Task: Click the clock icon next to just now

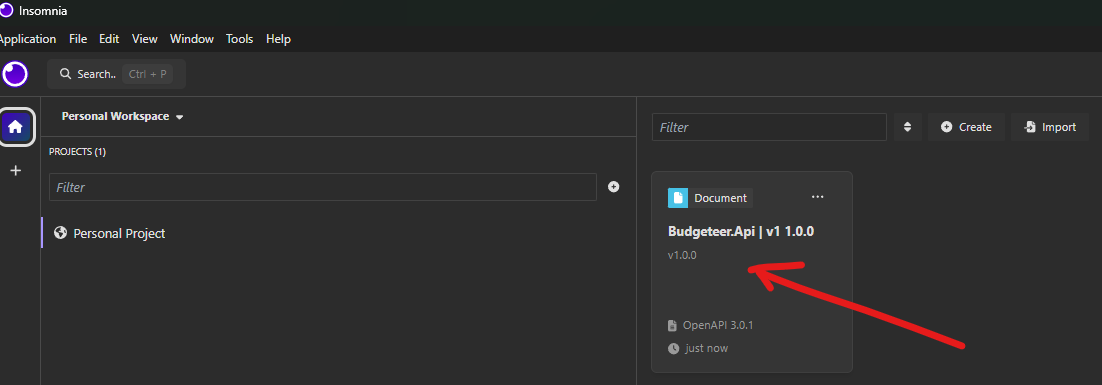Action: pos(673,348)
